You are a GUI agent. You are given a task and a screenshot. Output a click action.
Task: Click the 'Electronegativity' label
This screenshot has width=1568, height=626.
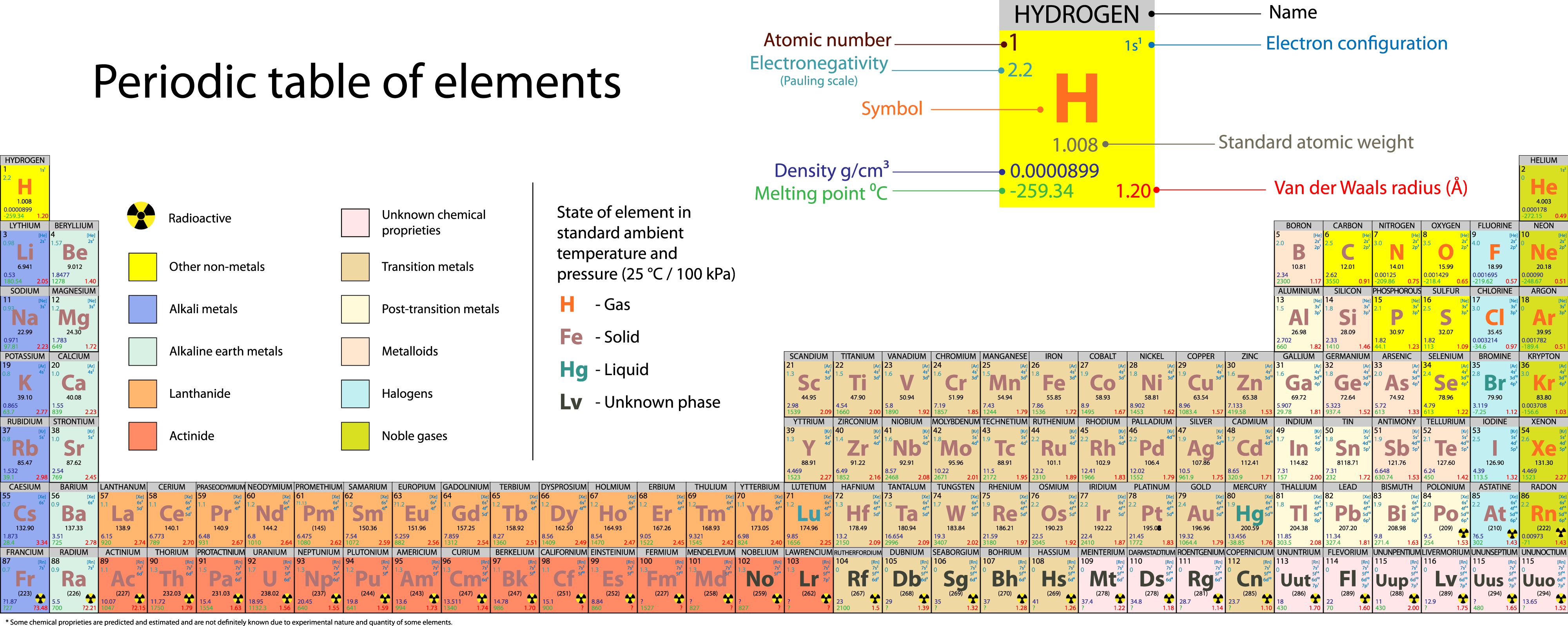819,64
